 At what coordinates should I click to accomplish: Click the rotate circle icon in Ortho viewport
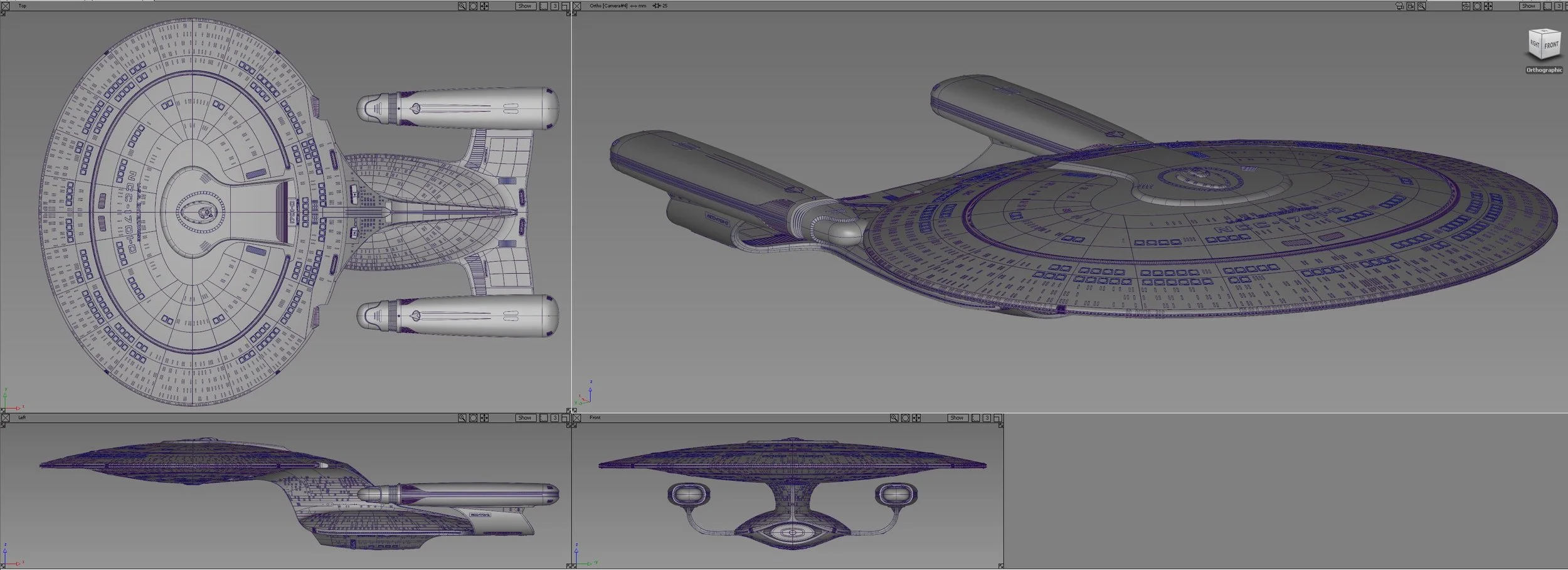click(x=1477, y=6)
